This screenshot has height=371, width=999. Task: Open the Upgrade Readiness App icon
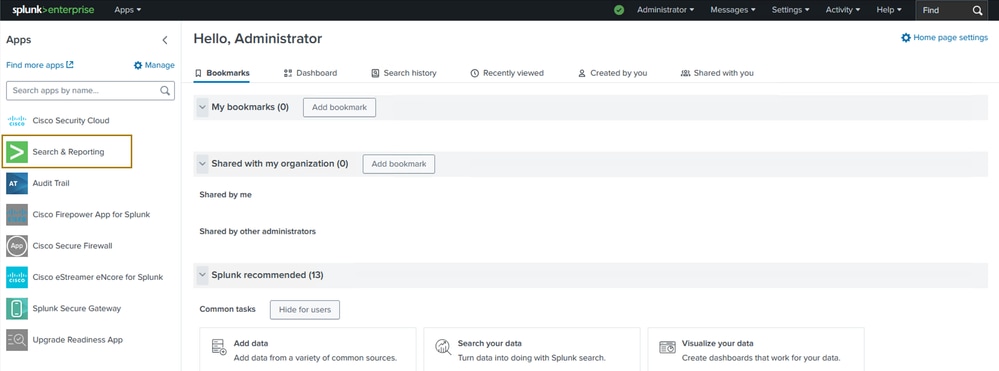(17, 340)
